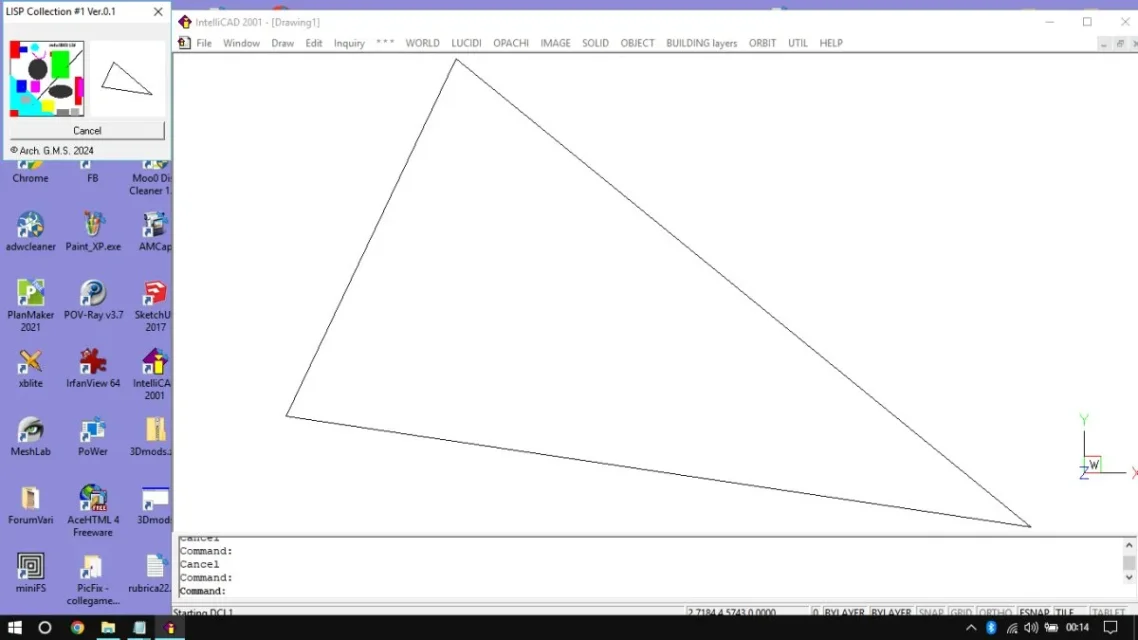Toggle TILE in the status bar

tap(1065, 612)
